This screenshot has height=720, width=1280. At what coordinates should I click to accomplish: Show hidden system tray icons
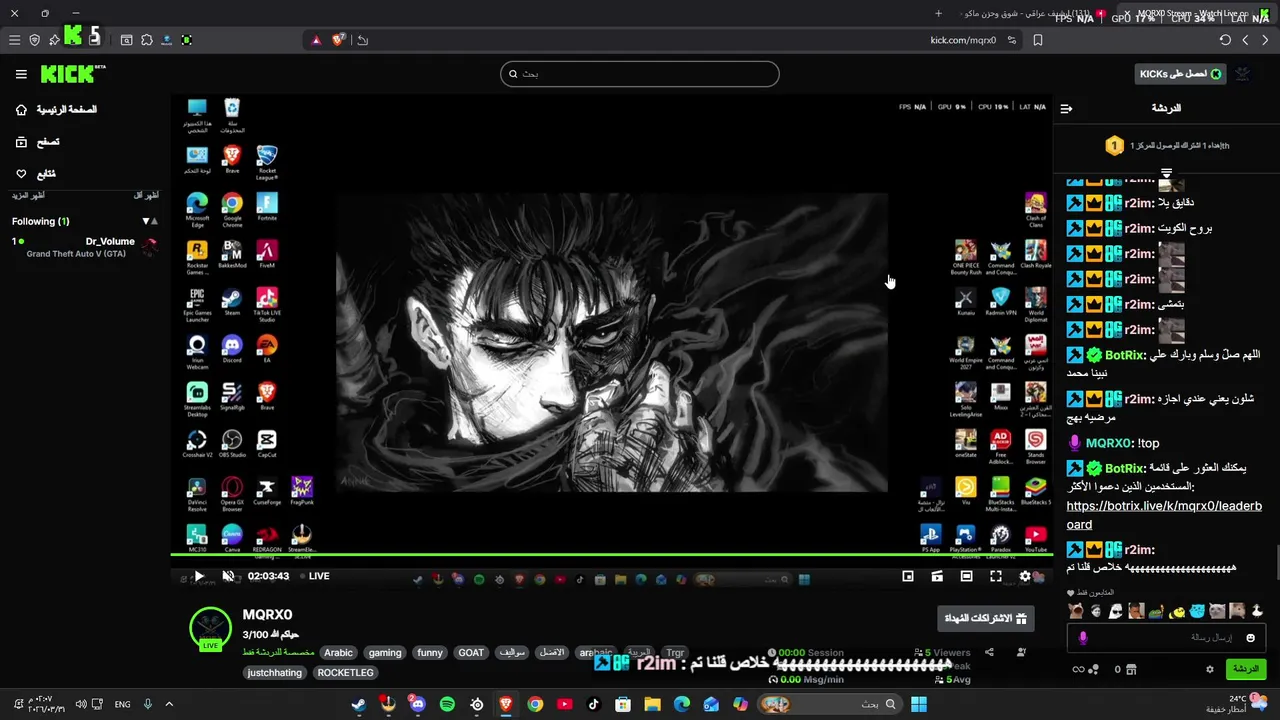169,704
